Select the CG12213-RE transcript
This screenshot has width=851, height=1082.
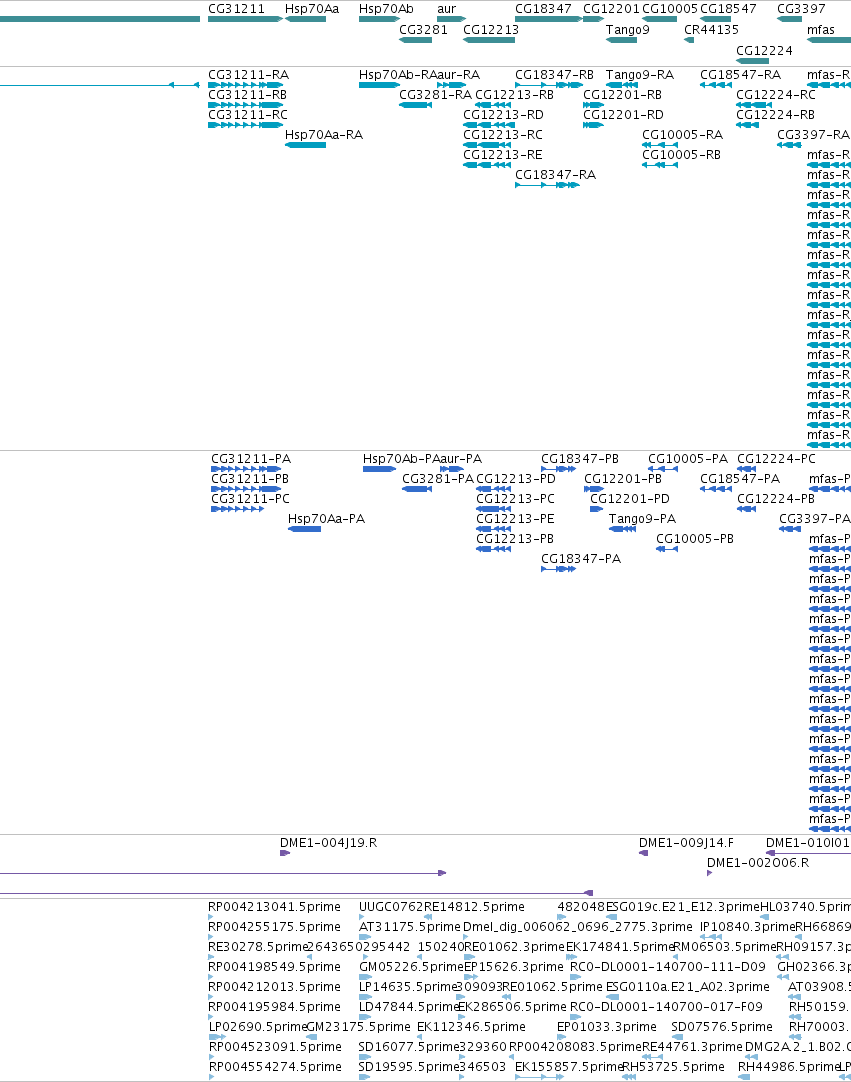[487, 165]
